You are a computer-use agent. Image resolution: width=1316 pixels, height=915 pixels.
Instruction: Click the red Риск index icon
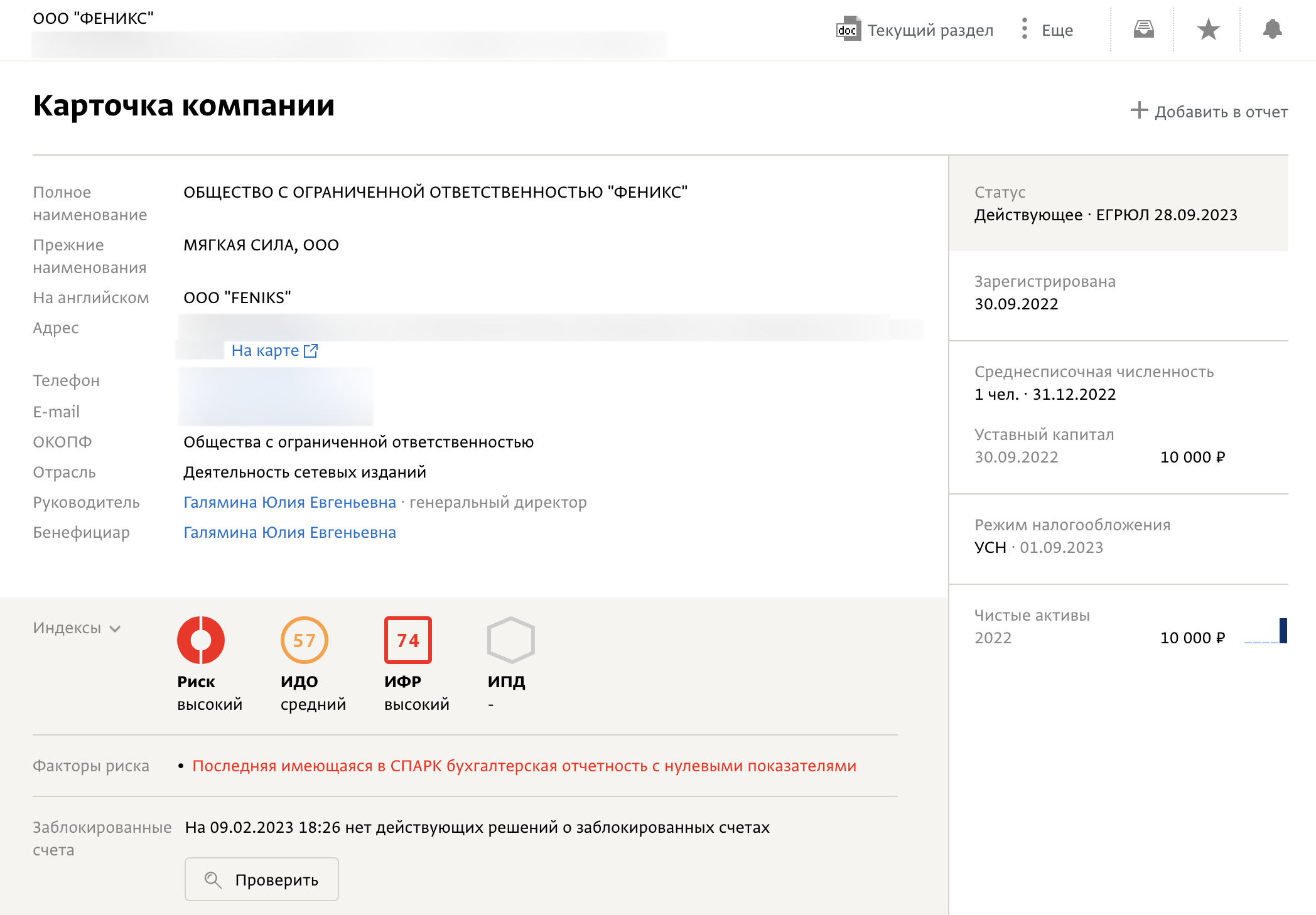click(x=201, y=640)
